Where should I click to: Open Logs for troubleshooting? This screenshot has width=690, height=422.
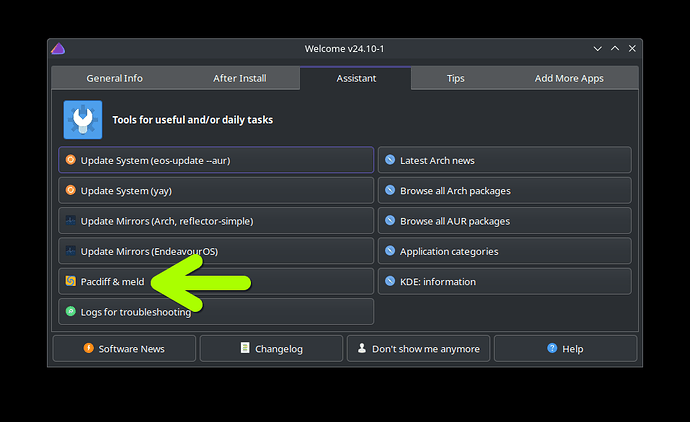216,312
